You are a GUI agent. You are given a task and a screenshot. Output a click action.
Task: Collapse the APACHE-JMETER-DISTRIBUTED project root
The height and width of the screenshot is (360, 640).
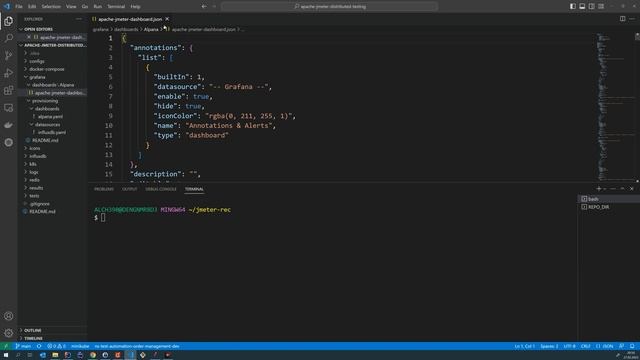coord(53,45)
